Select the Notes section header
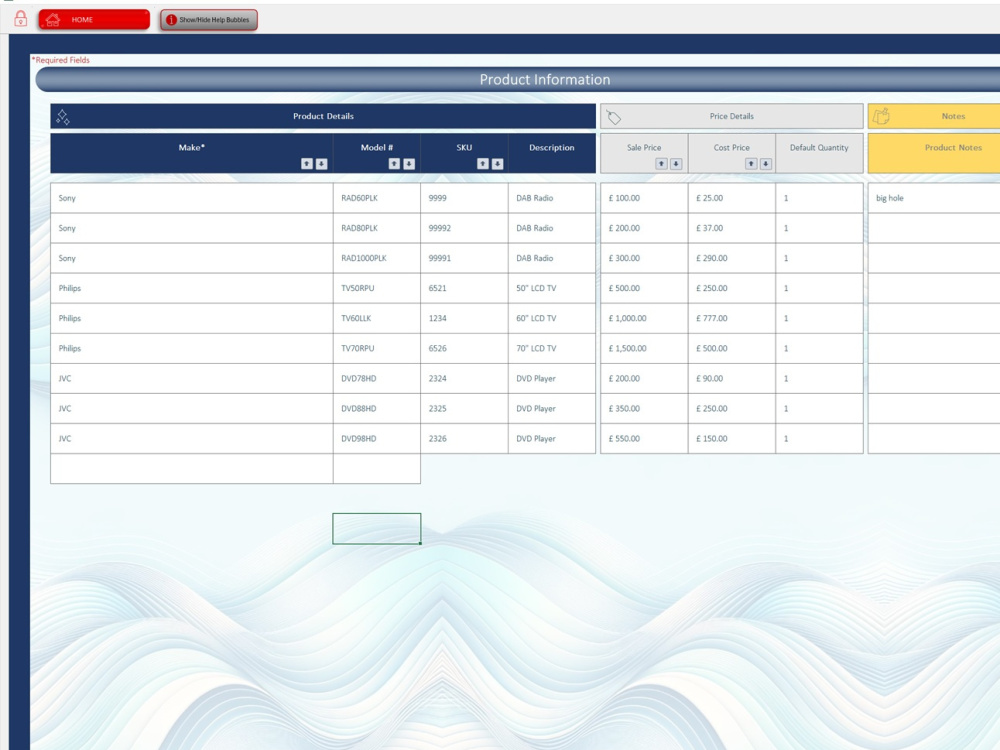The height and width of the screenshot is (750, 1000). coord(934,116)
